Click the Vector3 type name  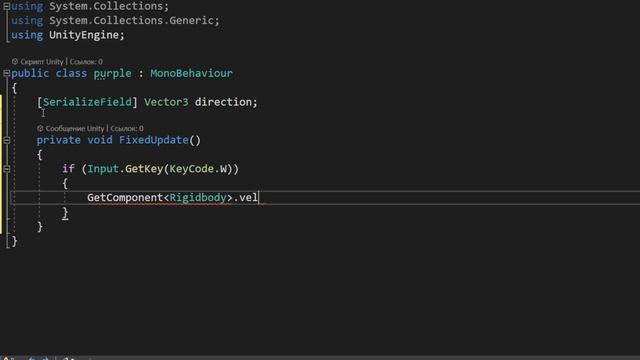(x=166, y=102)
